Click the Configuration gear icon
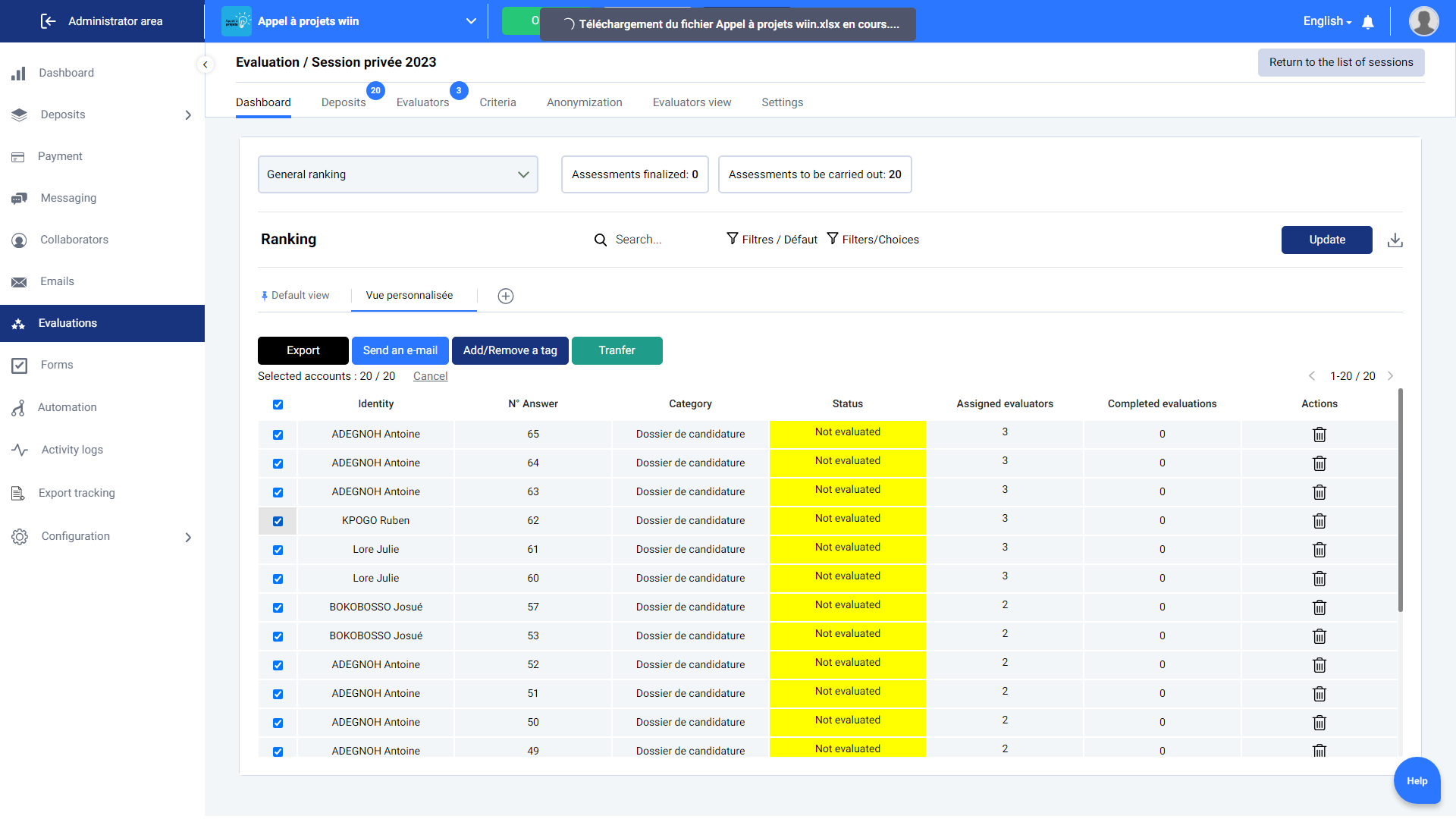This screenshot has width=1456, height=819. (x=20, y=537)
